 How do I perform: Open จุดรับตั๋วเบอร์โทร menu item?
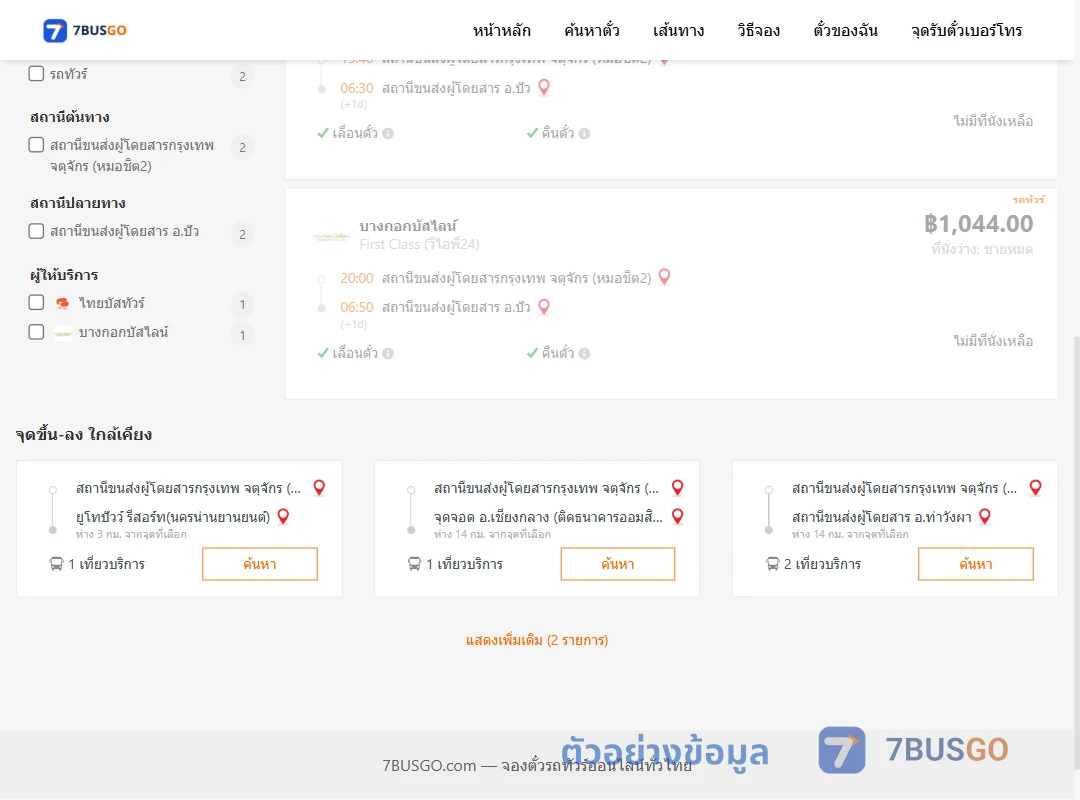[x=966, y=30]
